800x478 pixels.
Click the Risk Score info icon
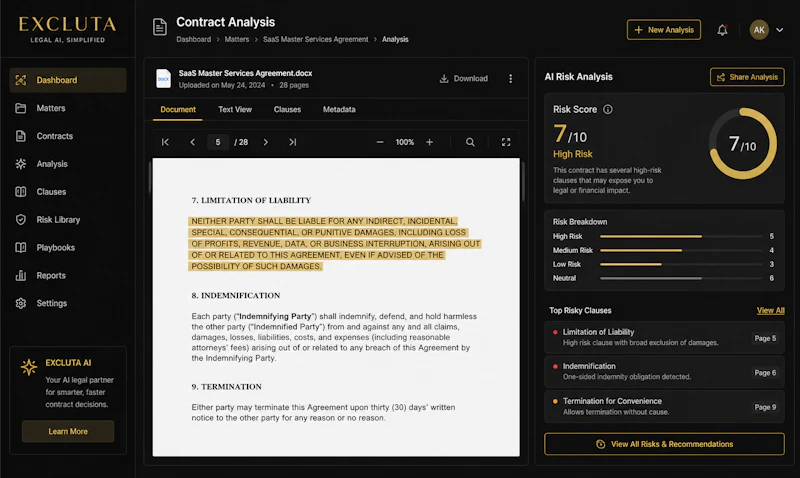tap(608, 109)
